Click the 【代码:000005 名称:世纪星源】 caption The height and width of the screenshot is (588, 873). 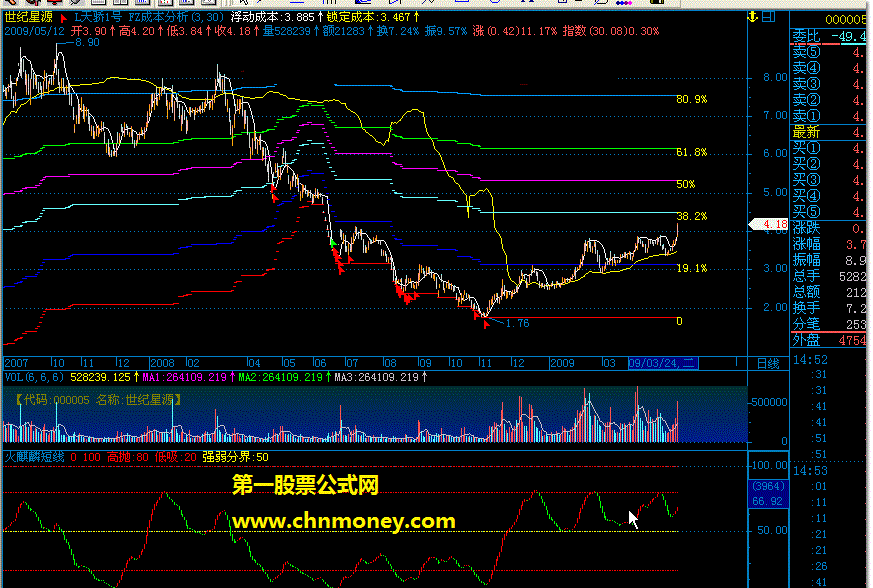pyautogui.click(x=97, y=400)
